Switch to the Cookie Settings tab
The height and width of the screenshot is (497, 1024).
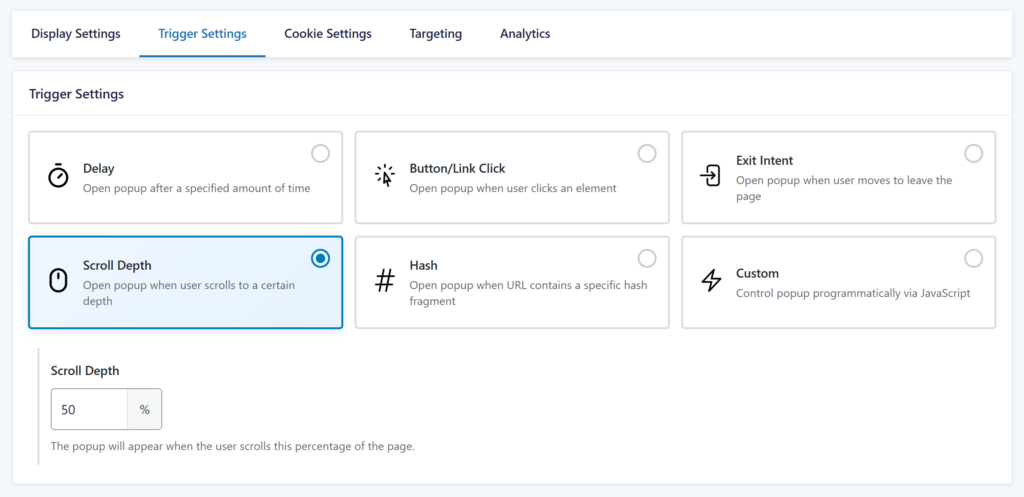coord(327,34)
